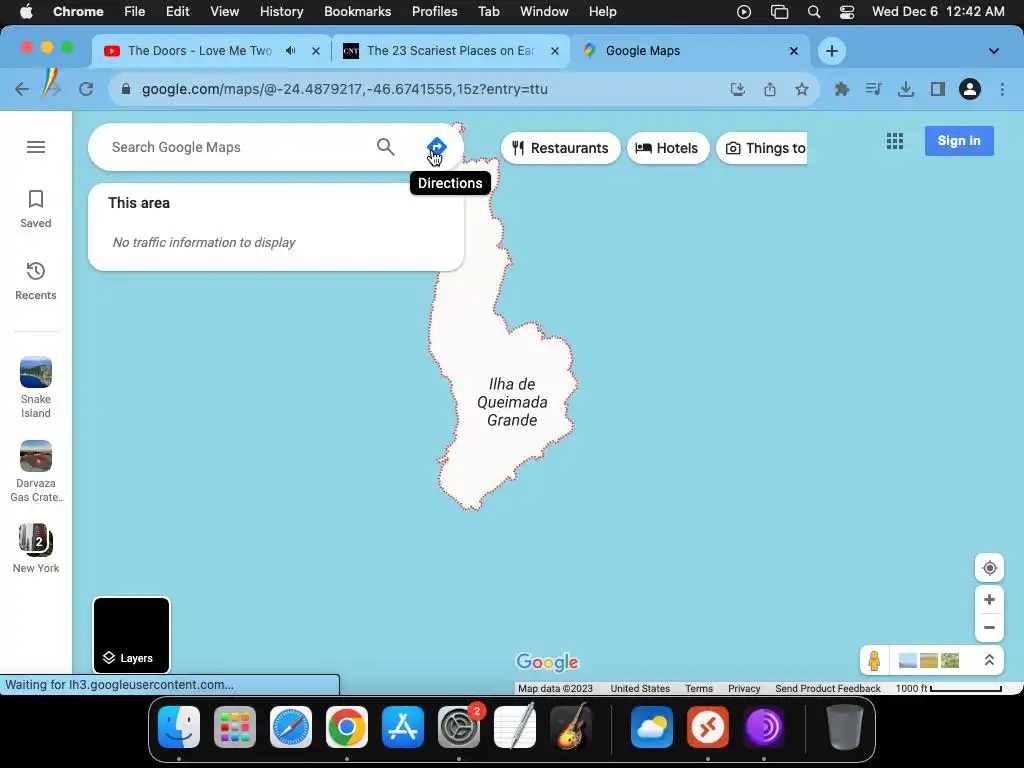1024x768 pixels.
Task: Open the History menu
Action: pos(281,12)
